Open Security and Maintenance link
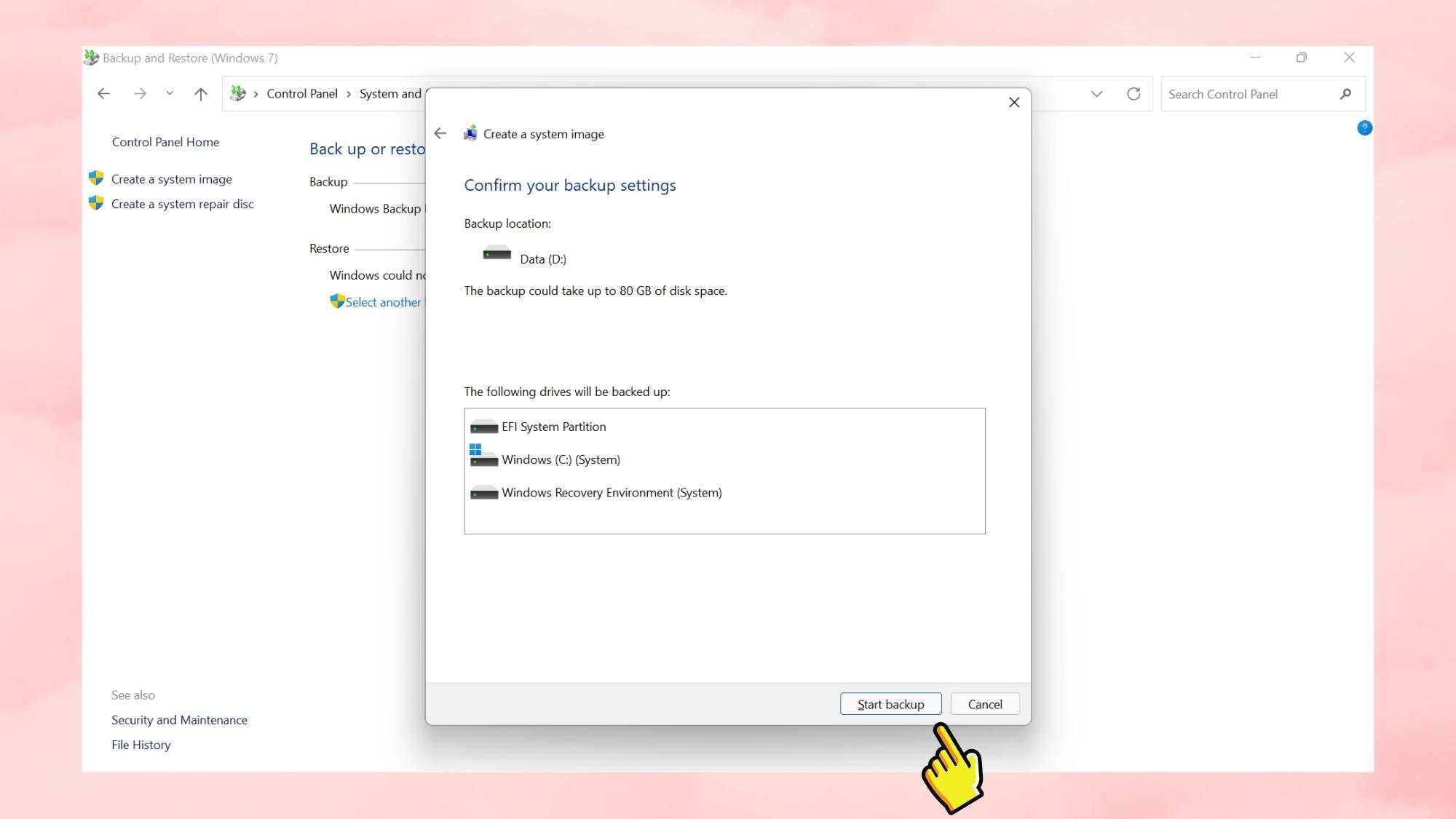 179,720
